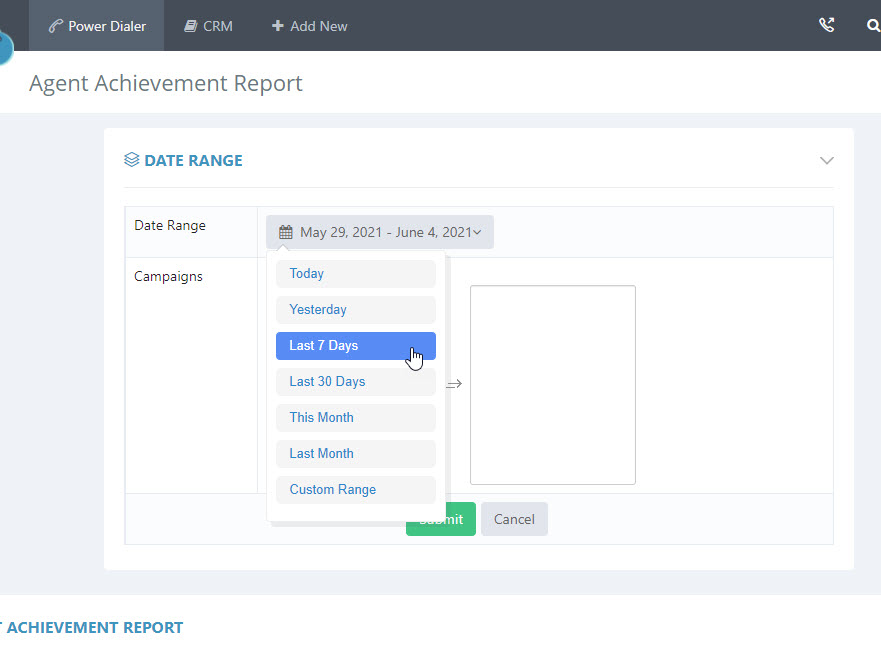Click the layers icon beside DATE RANGE

pyautogui.click(x=131, y=160)
